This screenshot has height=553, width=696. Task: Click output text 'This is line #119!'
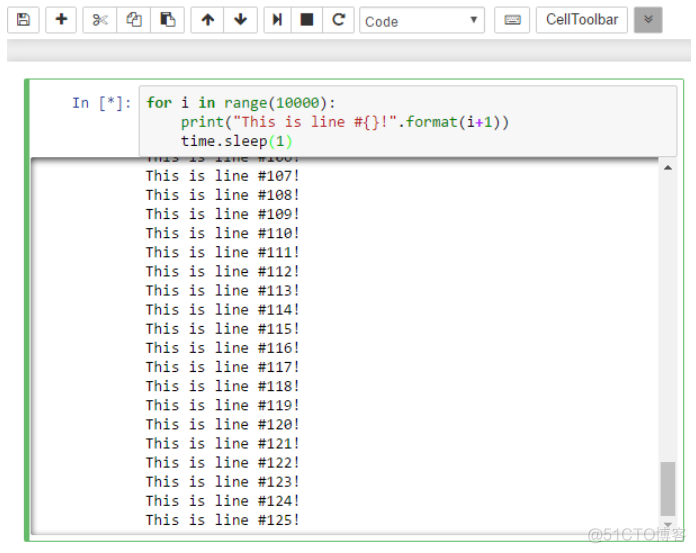pyautogui.click(x=223, y=405)
